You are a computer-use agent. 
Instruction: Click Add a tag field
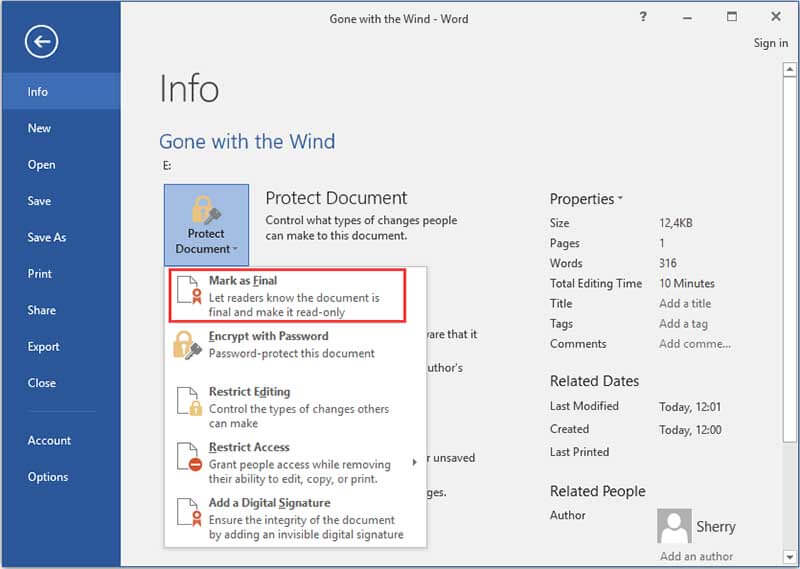click(683, 324)
